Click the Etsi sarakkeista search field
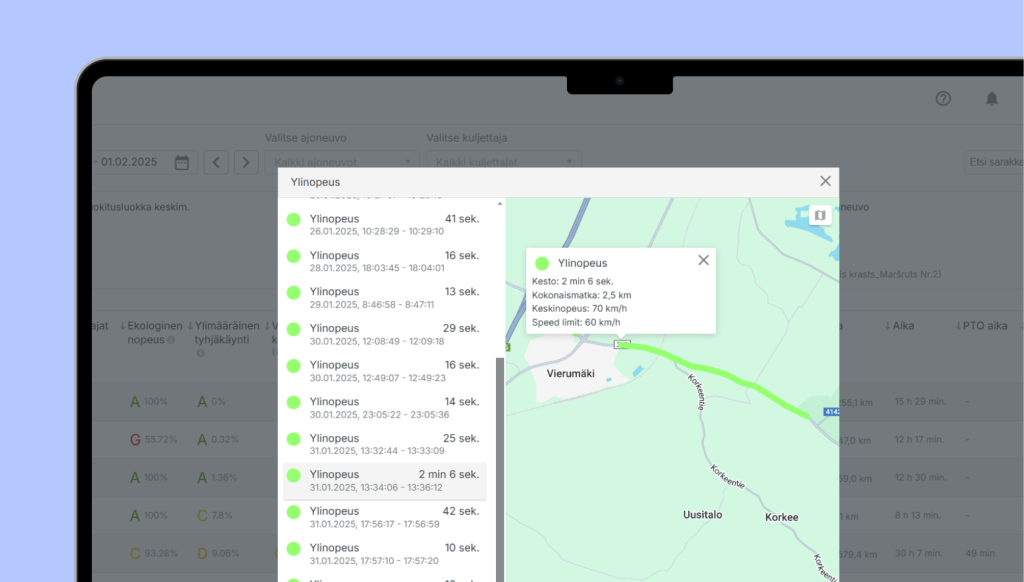Image resolution: width=1024 pixels, height=582 pixels. click(994, 162)
